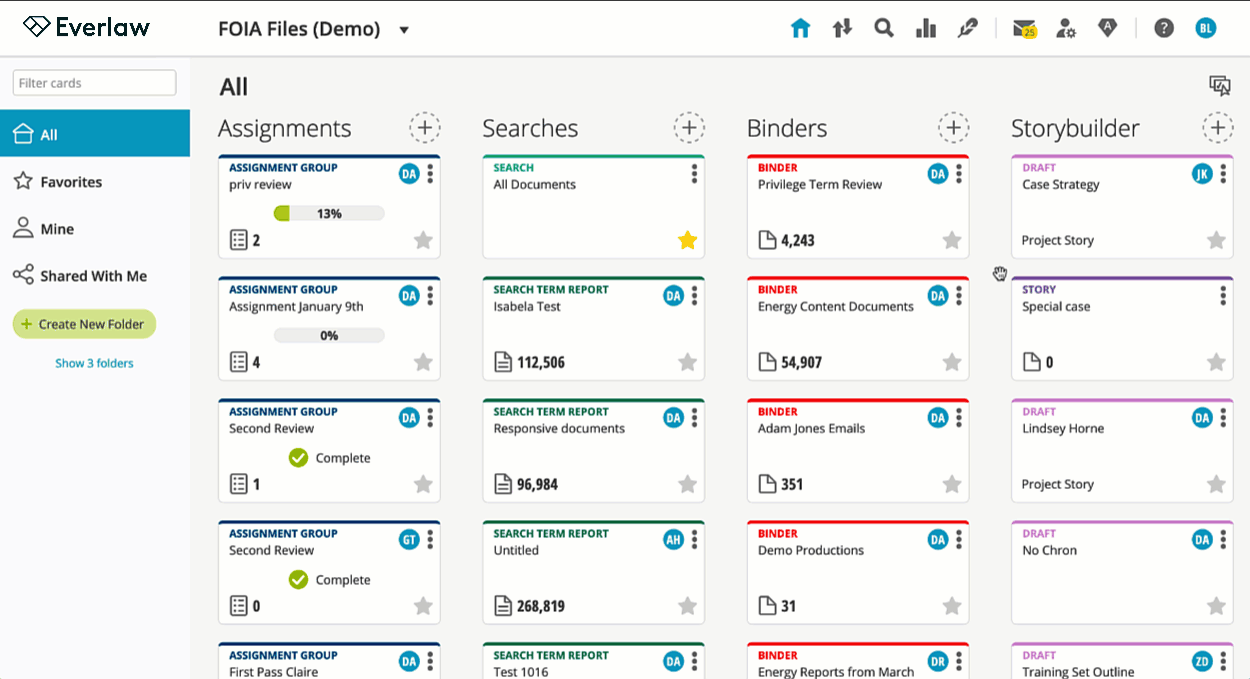The height and width of the screenshot is (679, 1250).
Task: Click the uploads and transfers arrows icon
Action: click(x=842, y=28)
